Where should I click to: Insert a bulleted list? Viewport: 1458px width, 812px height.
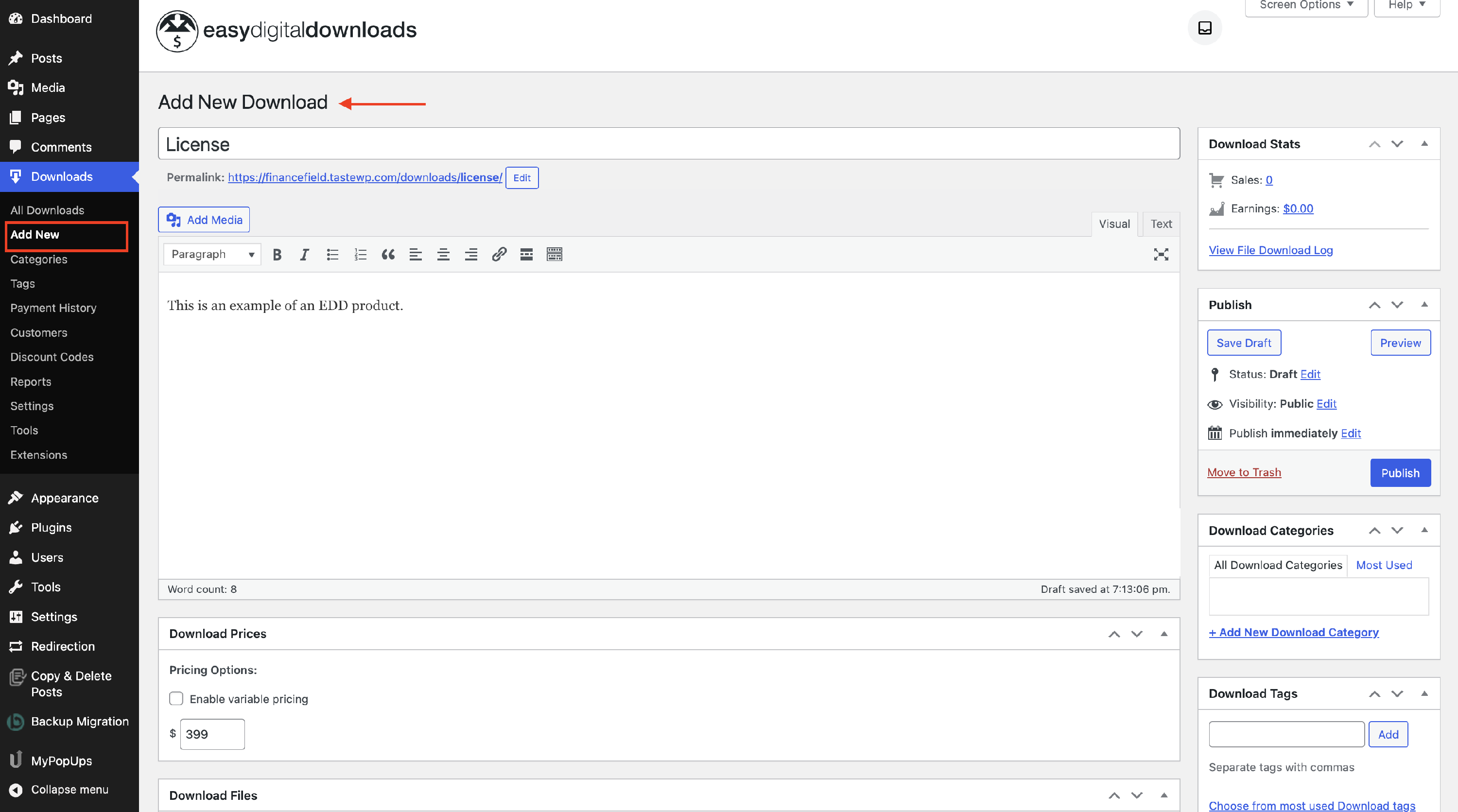332,255
